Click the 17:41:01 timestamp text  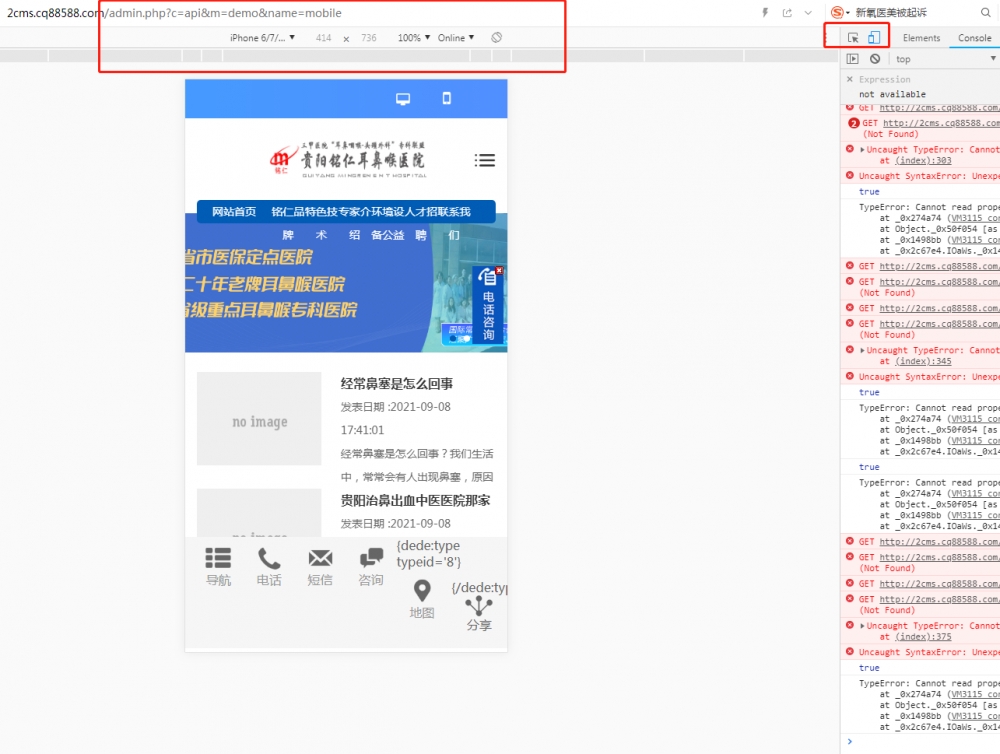click(x=362, y=430)
